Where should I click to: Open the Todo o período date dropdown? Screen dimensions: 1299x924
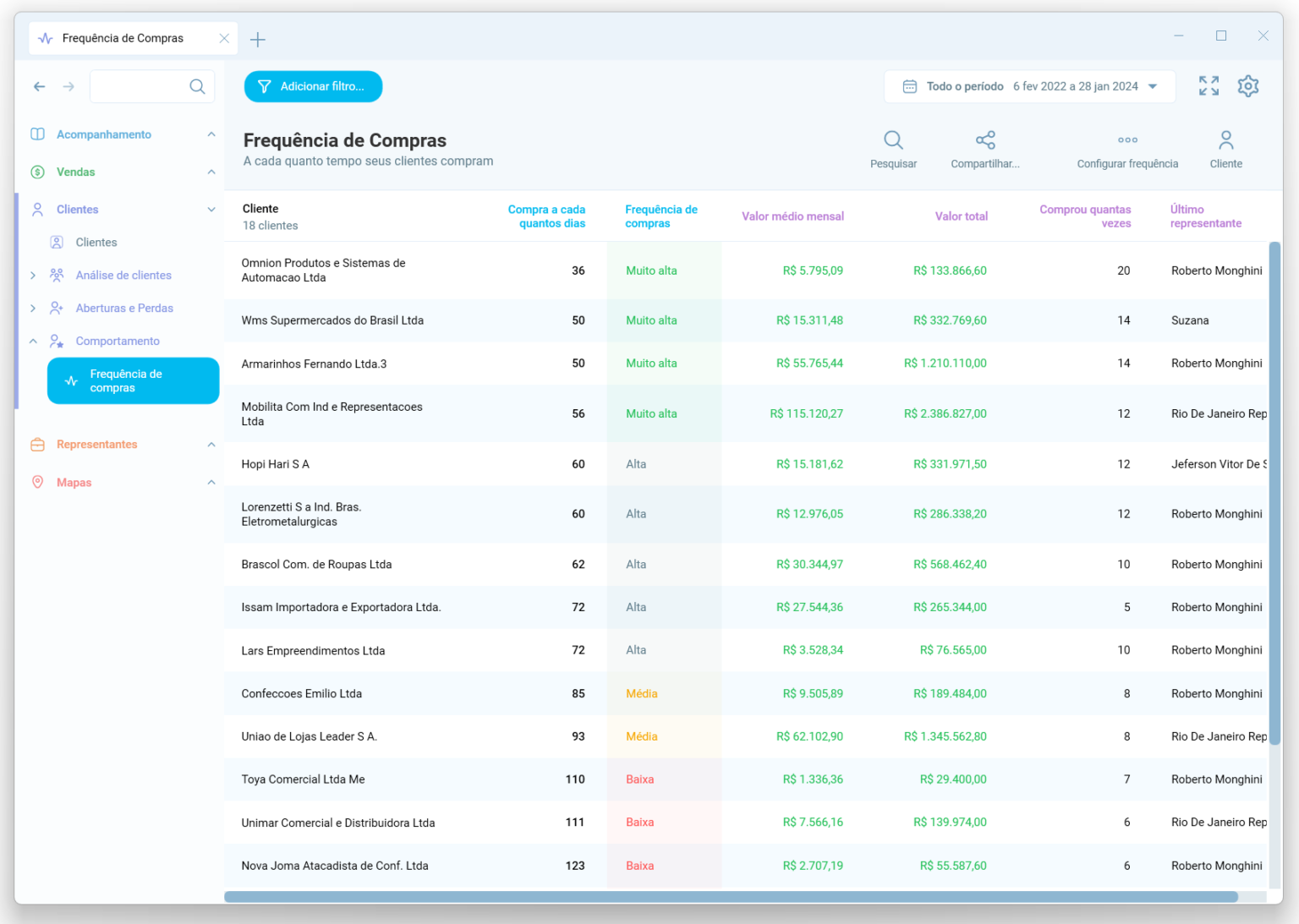point(1029,86)
